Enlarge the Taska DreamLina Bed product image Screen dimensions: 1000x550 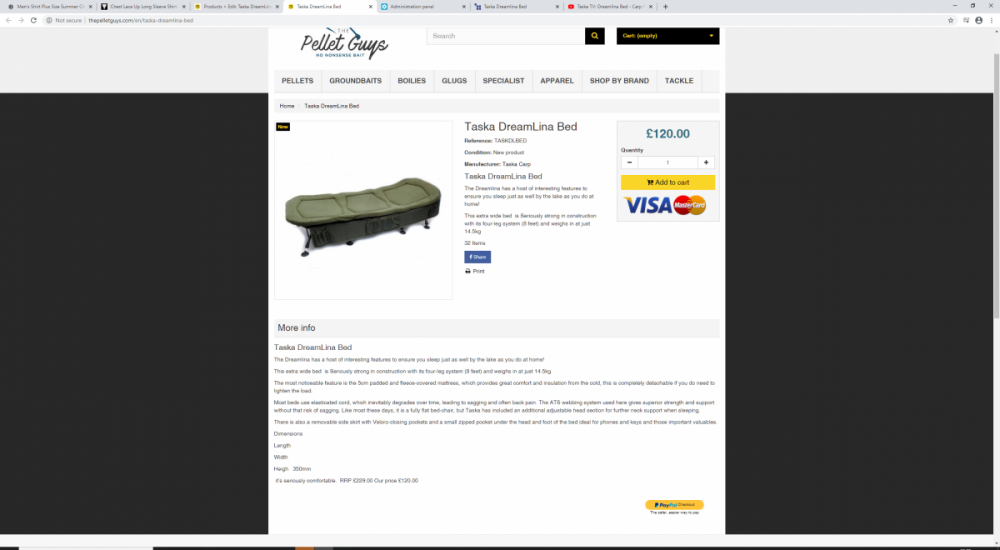[364, 210]
